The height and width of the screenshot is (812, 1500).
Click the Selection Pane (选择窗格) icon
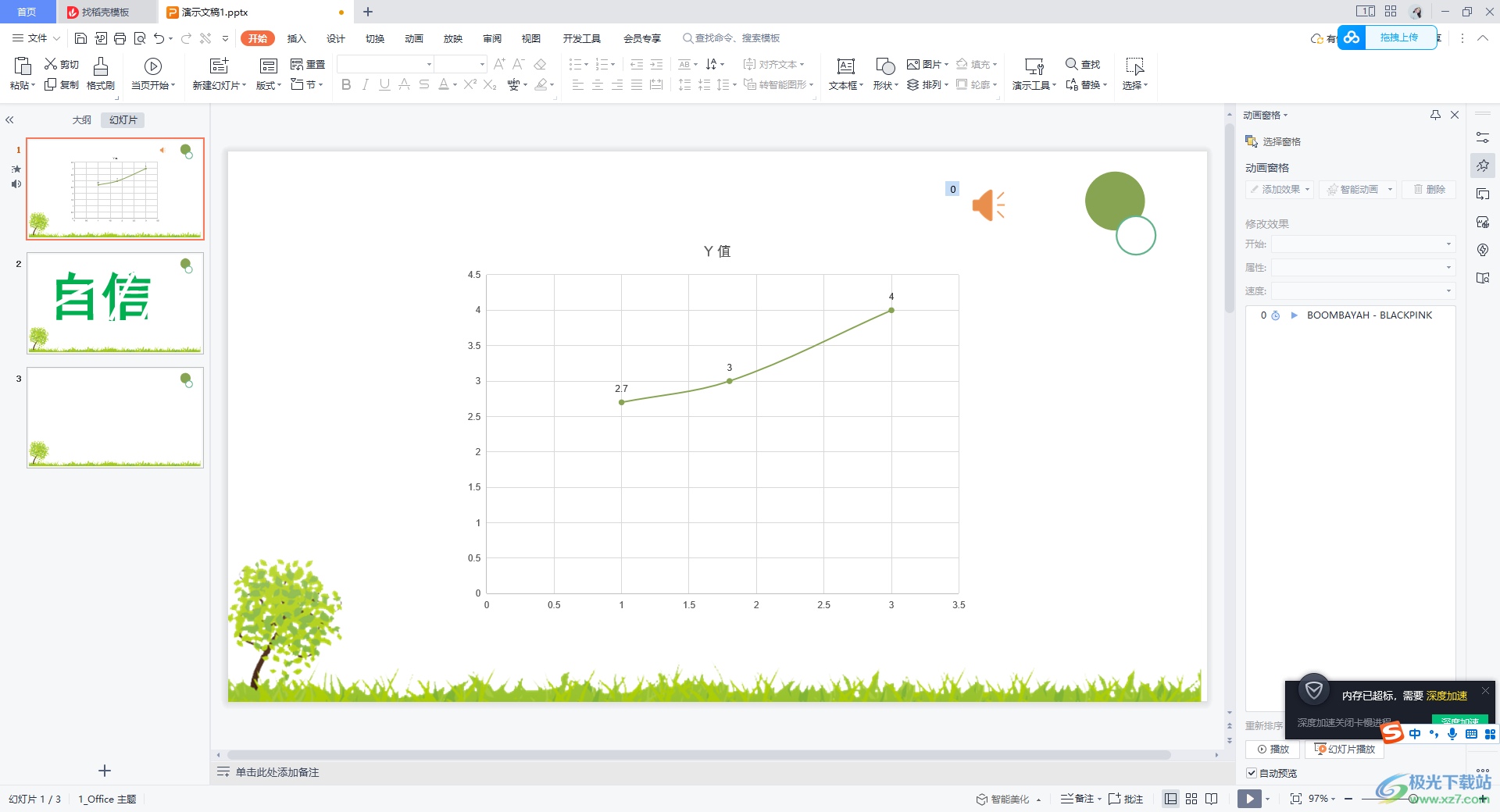[x=1251, y=141]
